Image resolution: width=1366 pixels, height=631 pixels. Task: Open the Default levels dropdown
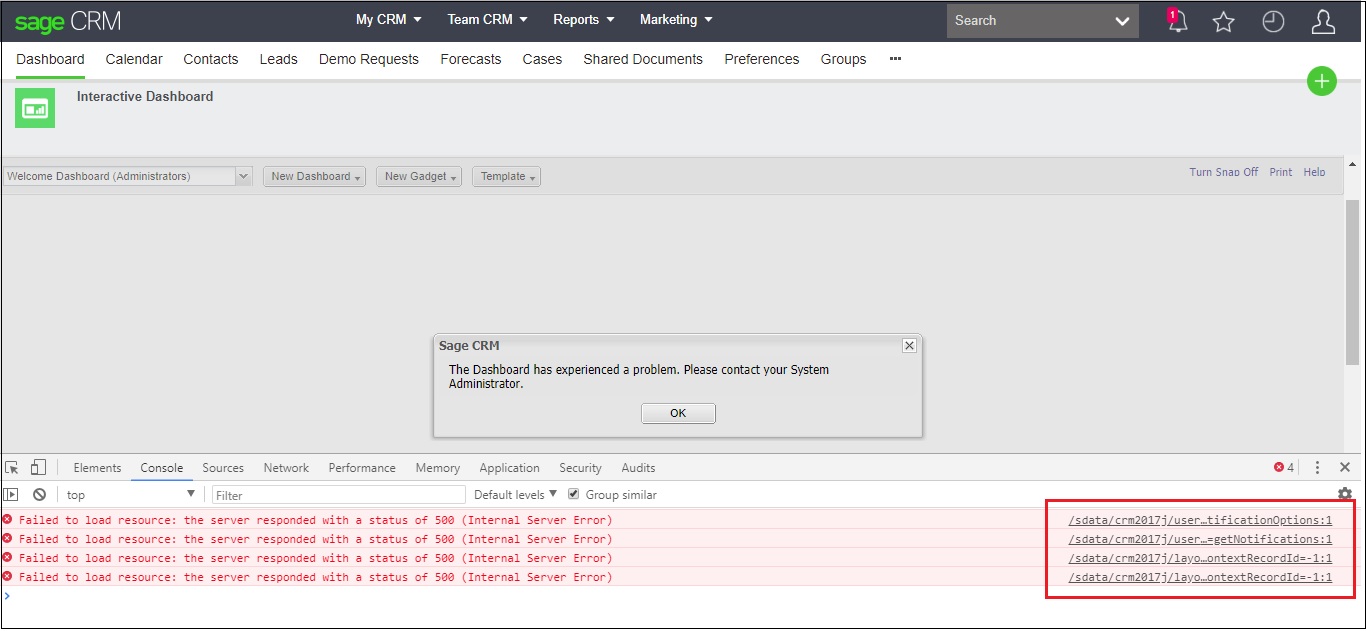[x=516, y=494]
